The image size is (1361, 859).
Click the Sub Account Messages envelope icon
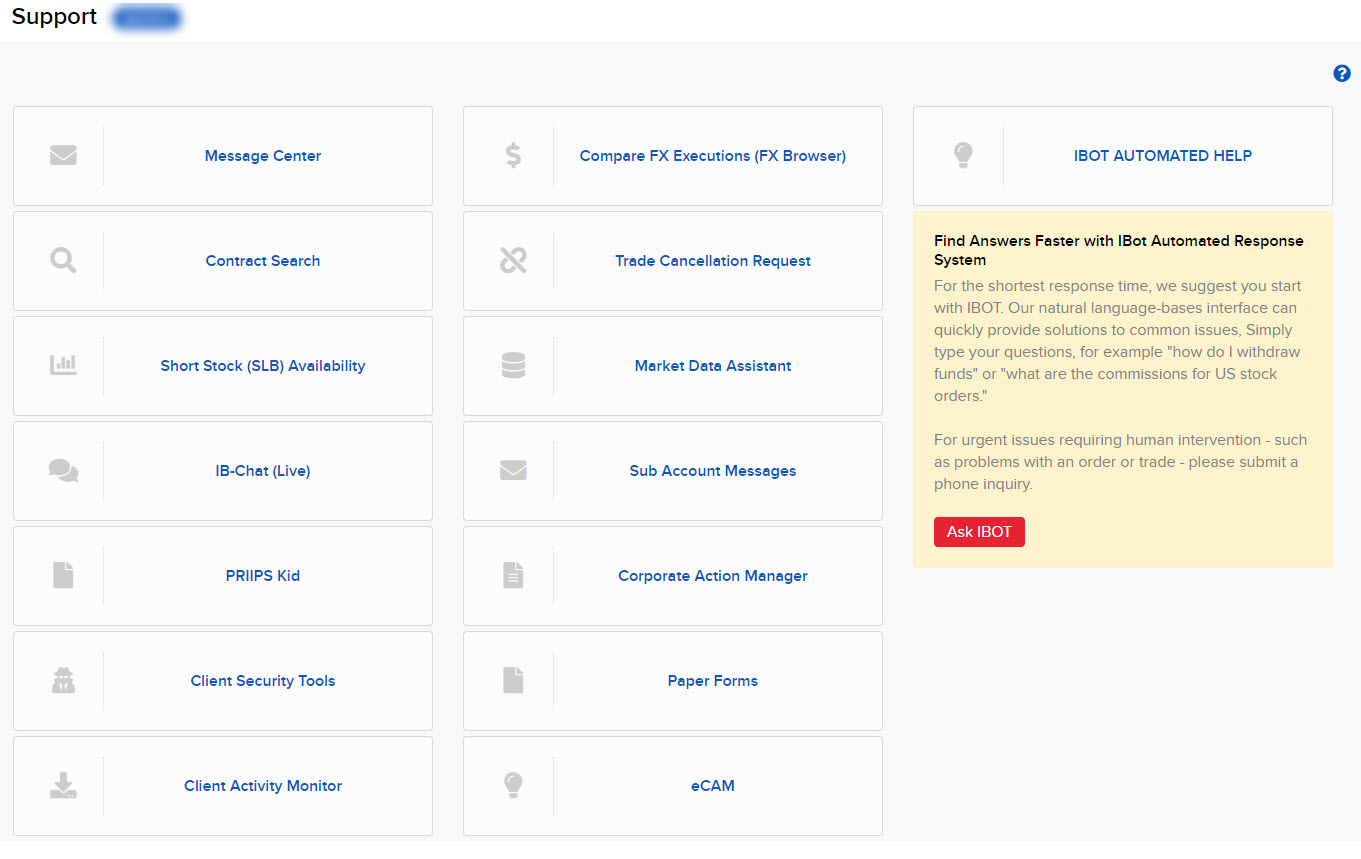pos(513,470)
